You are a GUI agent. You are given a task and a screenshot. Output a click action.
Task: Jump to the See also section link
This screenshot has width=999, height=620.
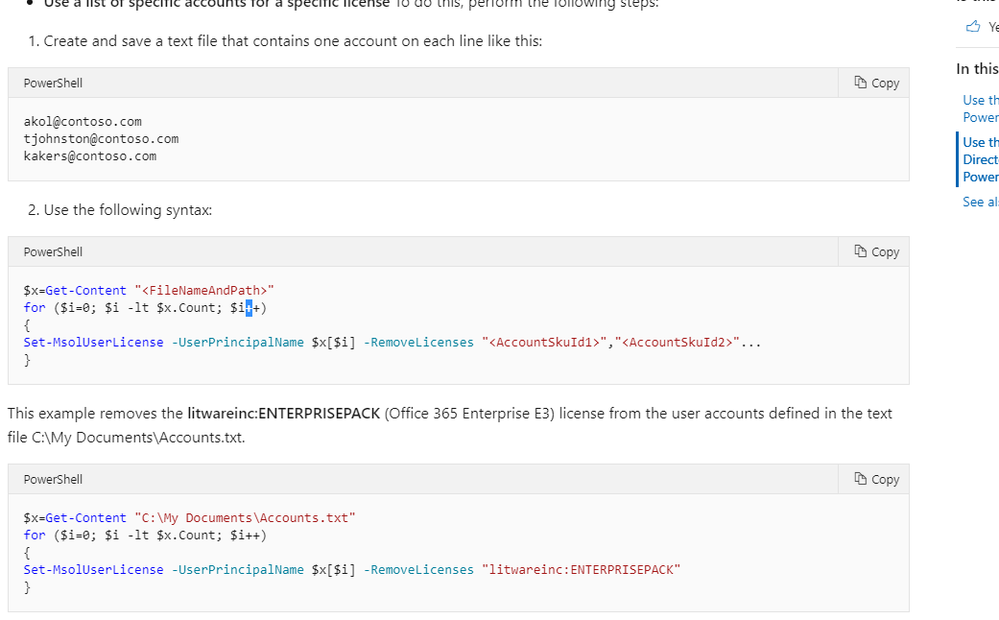click(x=980, y=202)
